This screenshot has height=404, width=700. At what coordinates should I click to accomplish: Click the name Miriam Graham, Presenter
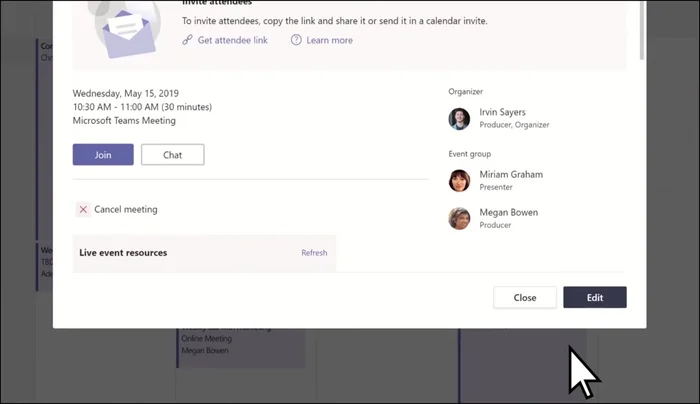coord(510,174)
